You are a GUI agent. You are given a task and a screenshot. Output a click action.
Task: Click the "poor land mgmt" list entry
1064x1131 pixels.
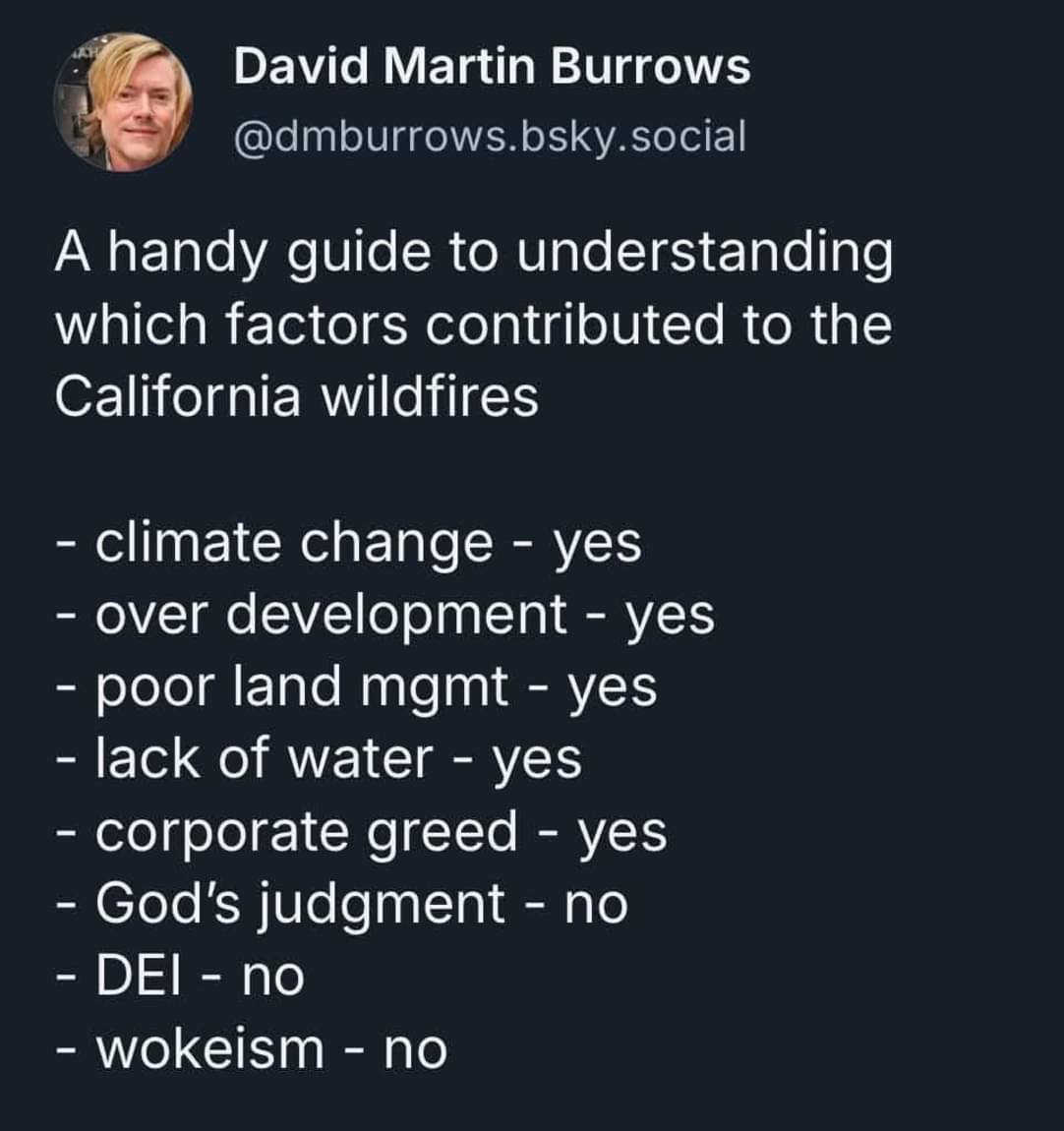coord(302,686)
